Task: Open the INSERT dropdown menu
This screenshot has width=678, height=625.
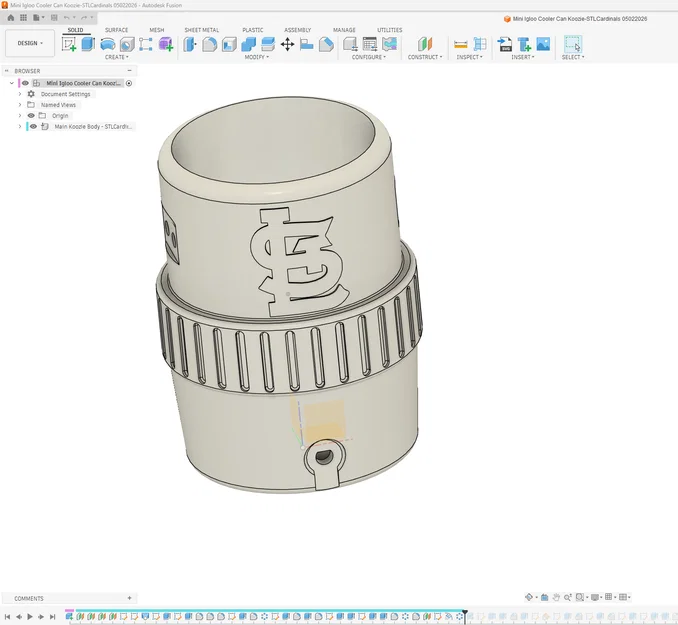Action: coord(522,57)
